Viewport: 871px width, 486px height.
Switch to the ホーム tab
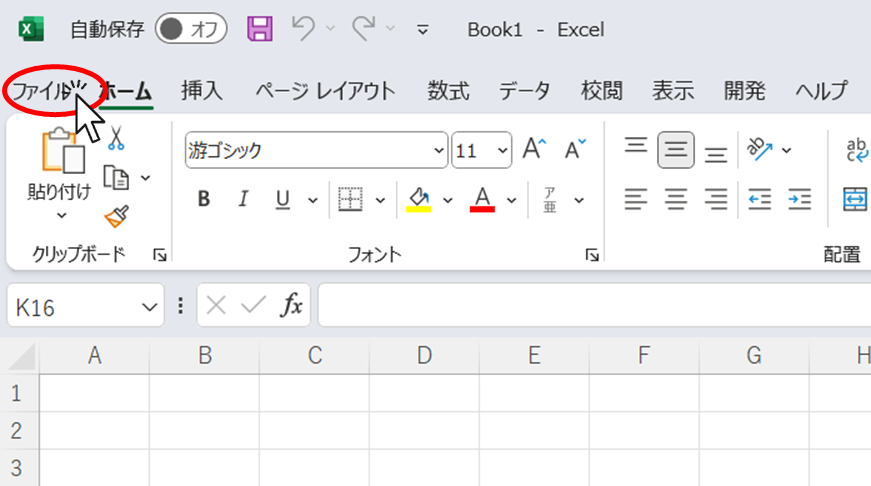click(x=127, y=91)
